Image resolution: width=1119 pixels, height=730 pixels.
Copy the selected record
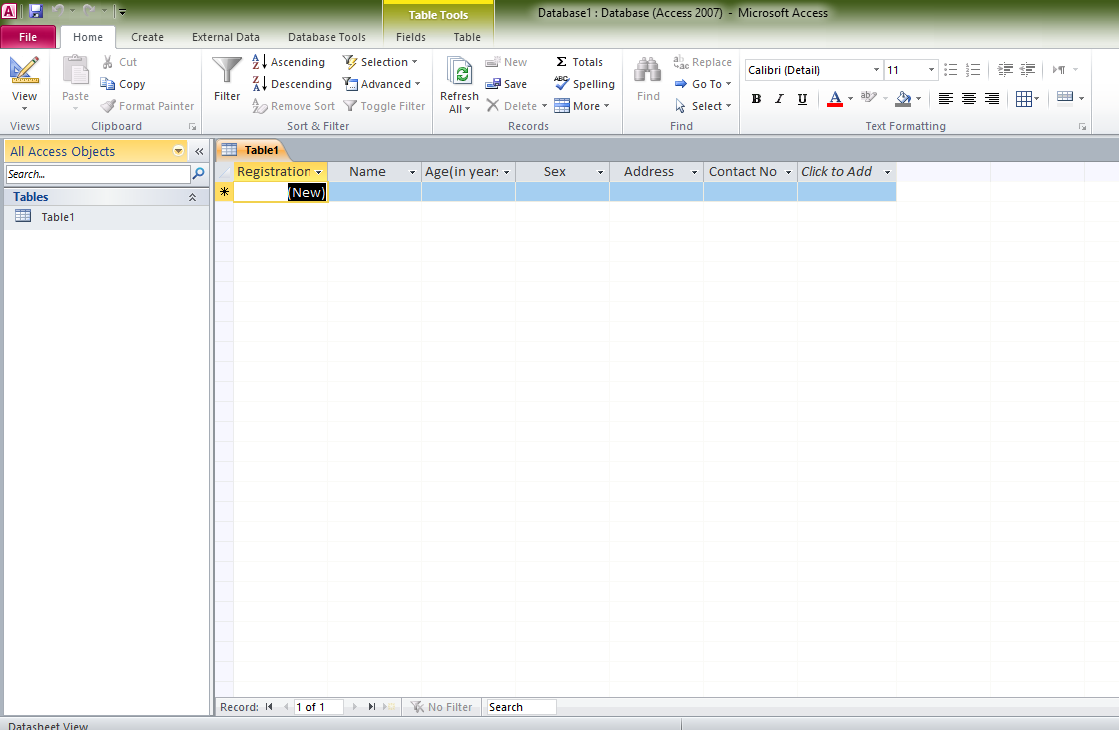click(x=123, y=84)
